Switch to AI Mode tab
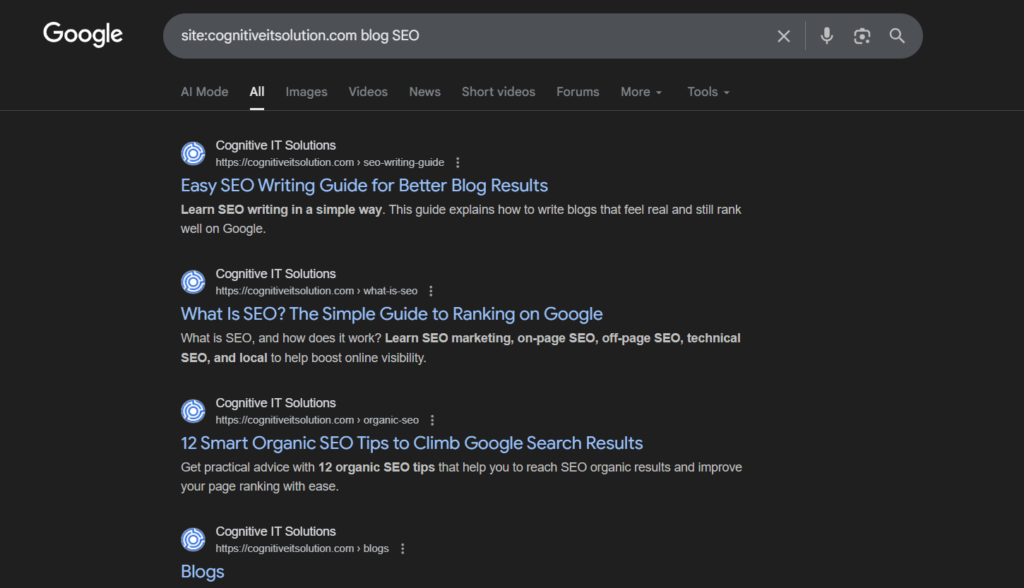This screenshot has height=588, width=1024. [204, 92]
